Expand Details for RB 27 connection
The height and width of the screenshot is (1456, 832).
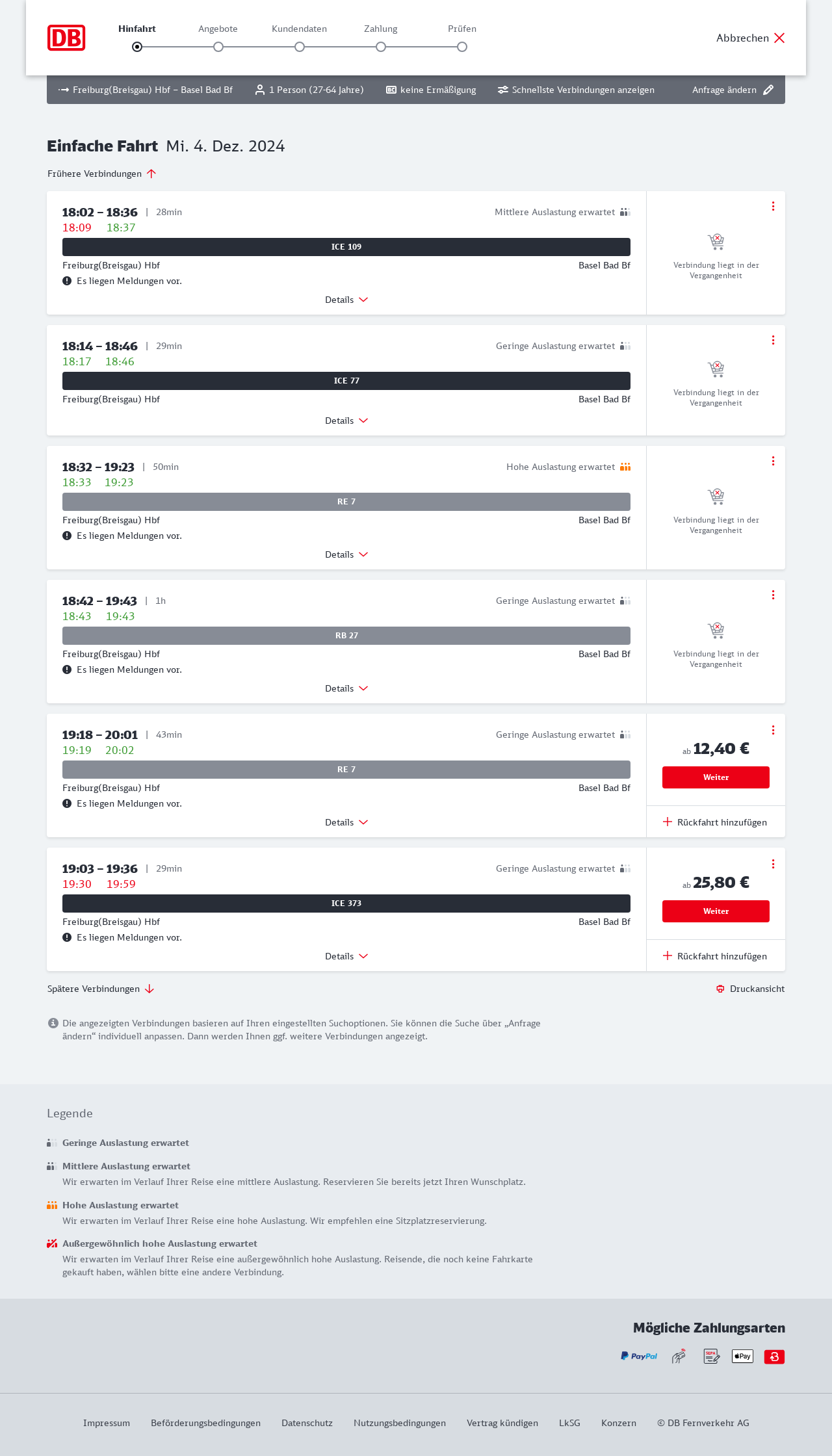coord(346,688)
